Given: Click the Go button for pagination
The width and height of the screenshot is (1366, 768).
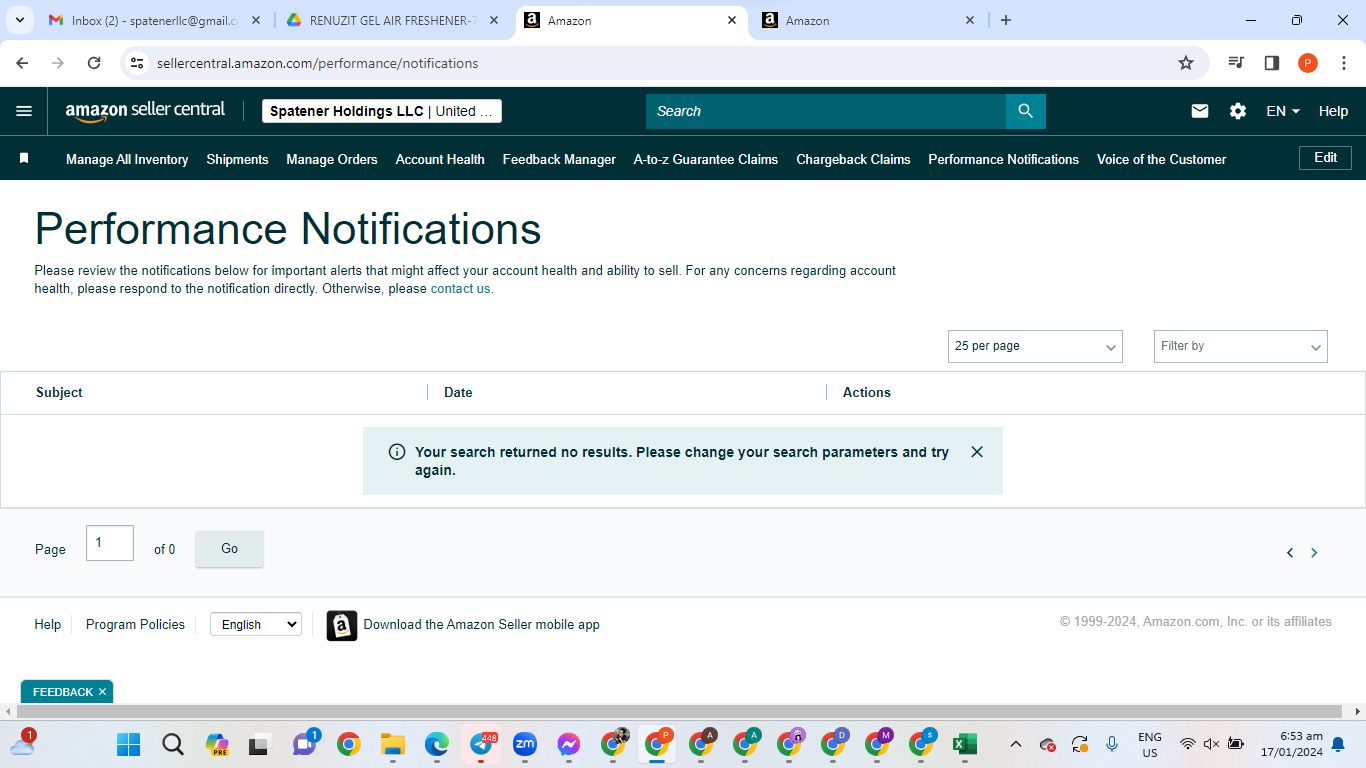Looking at the screenshot, I should pos(229,549).
